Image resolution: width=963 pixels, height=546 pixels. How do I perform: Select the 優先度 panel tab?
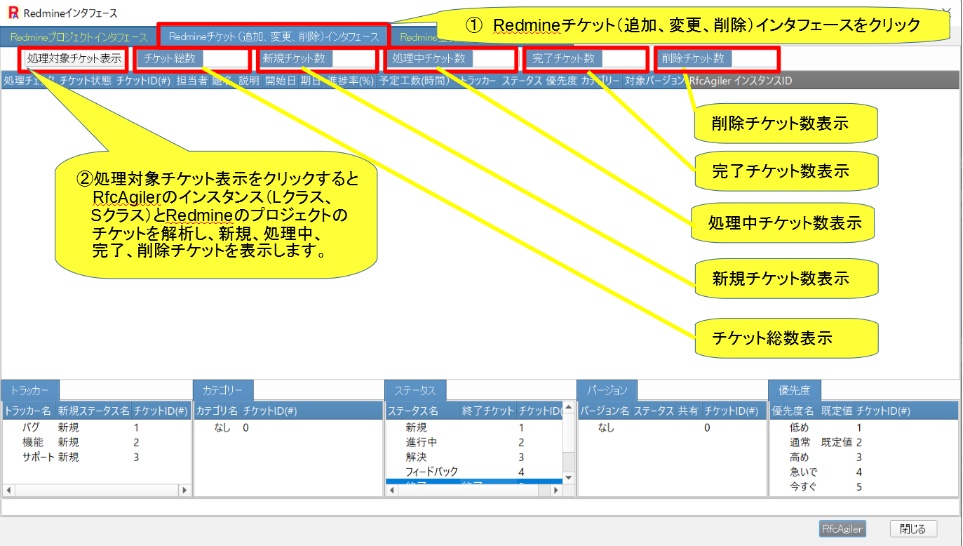click(795, 390)
